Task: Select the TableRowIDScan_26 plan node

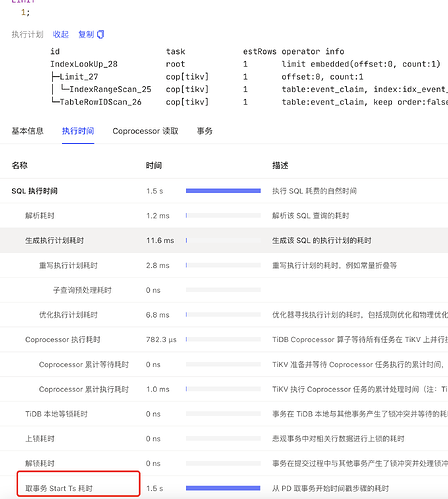Action: click(x=100, y=102)
